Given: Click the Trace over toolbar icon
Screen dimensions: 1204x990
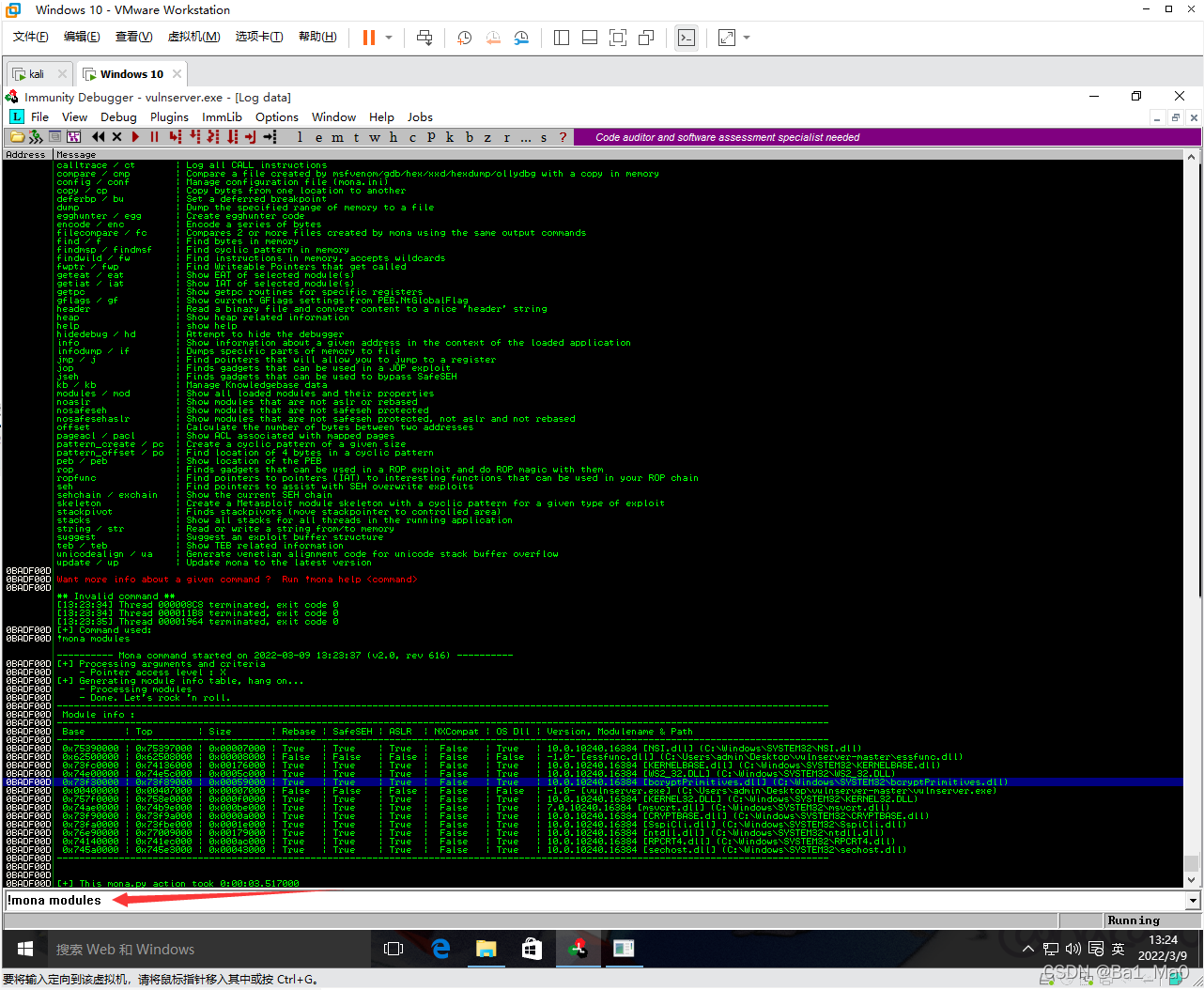Looking at the screenshot, I should (x=232, y=137).
